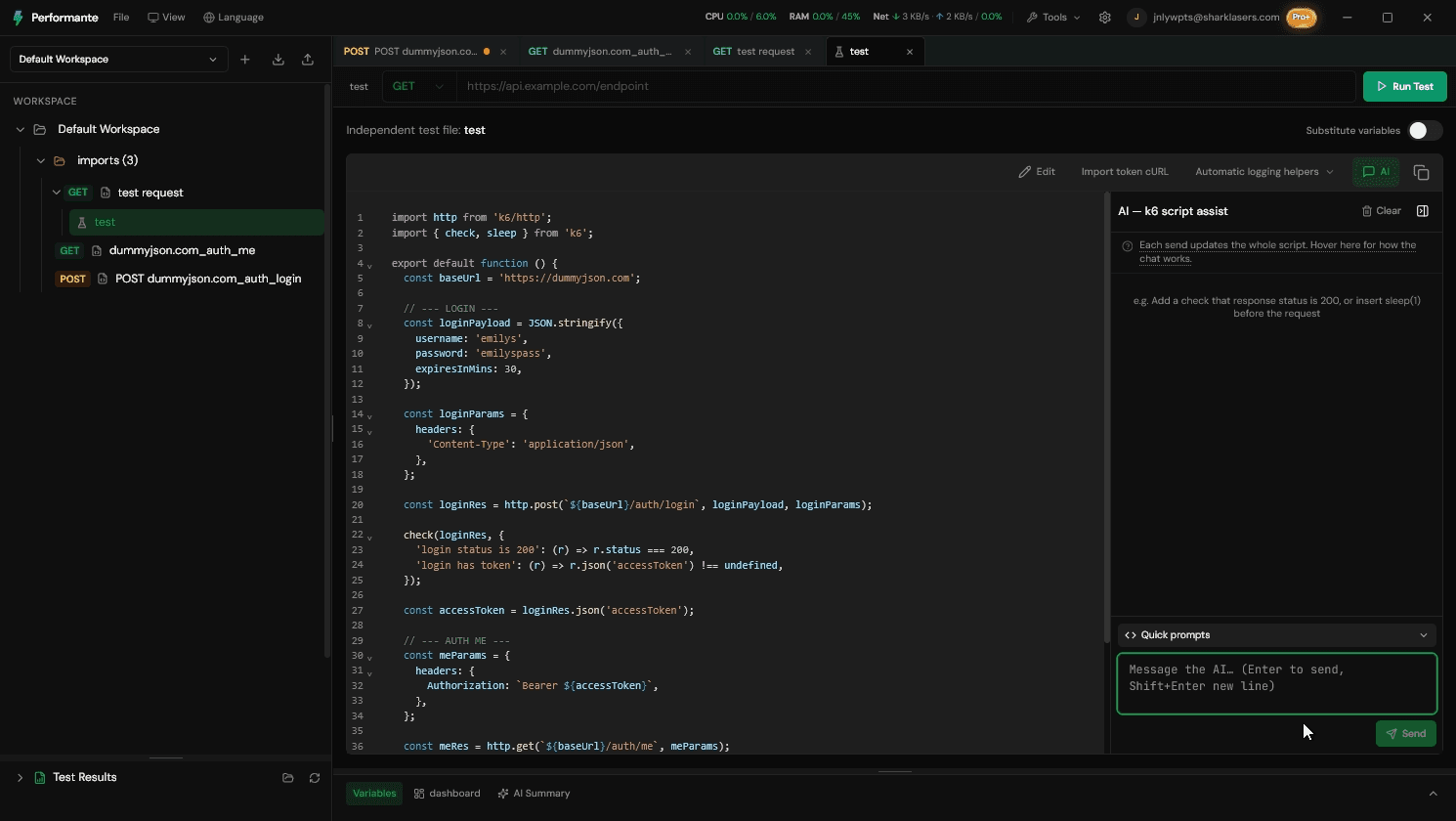Viewport: 1456px width, 821px height.
Task: Click the user email jnlywpts@sharklasers.com
Action: pyautogui.click(x=1216, y=18)
